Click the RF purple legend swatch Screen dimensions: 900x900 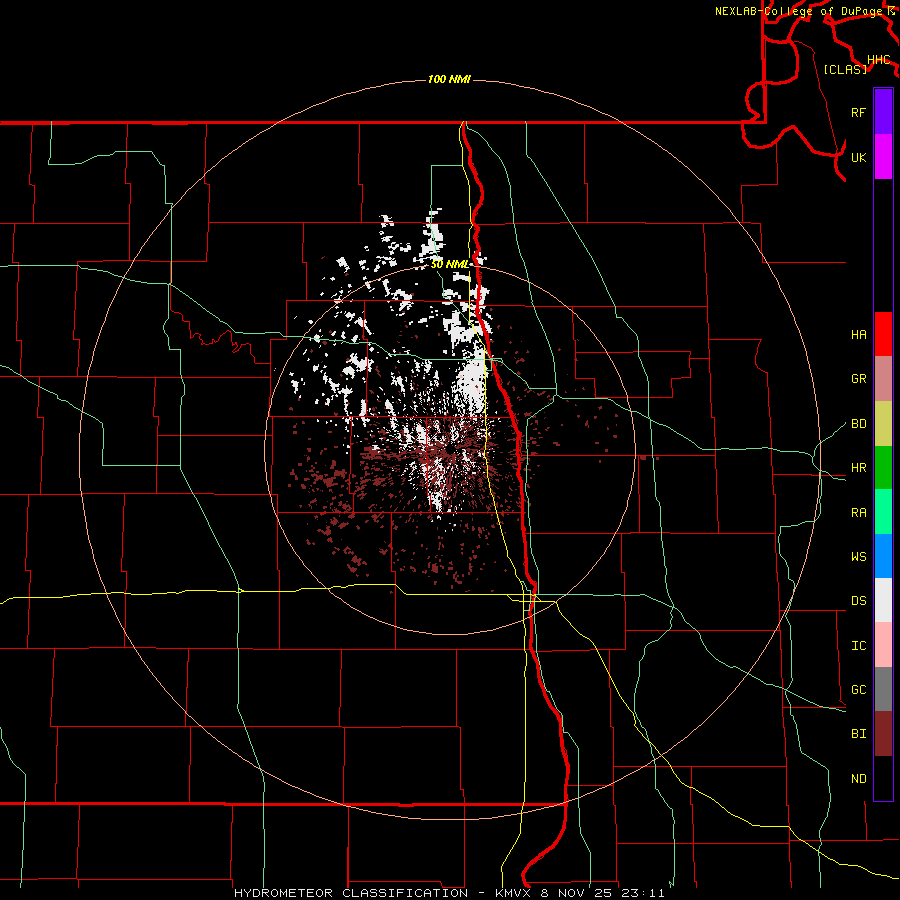883,112
